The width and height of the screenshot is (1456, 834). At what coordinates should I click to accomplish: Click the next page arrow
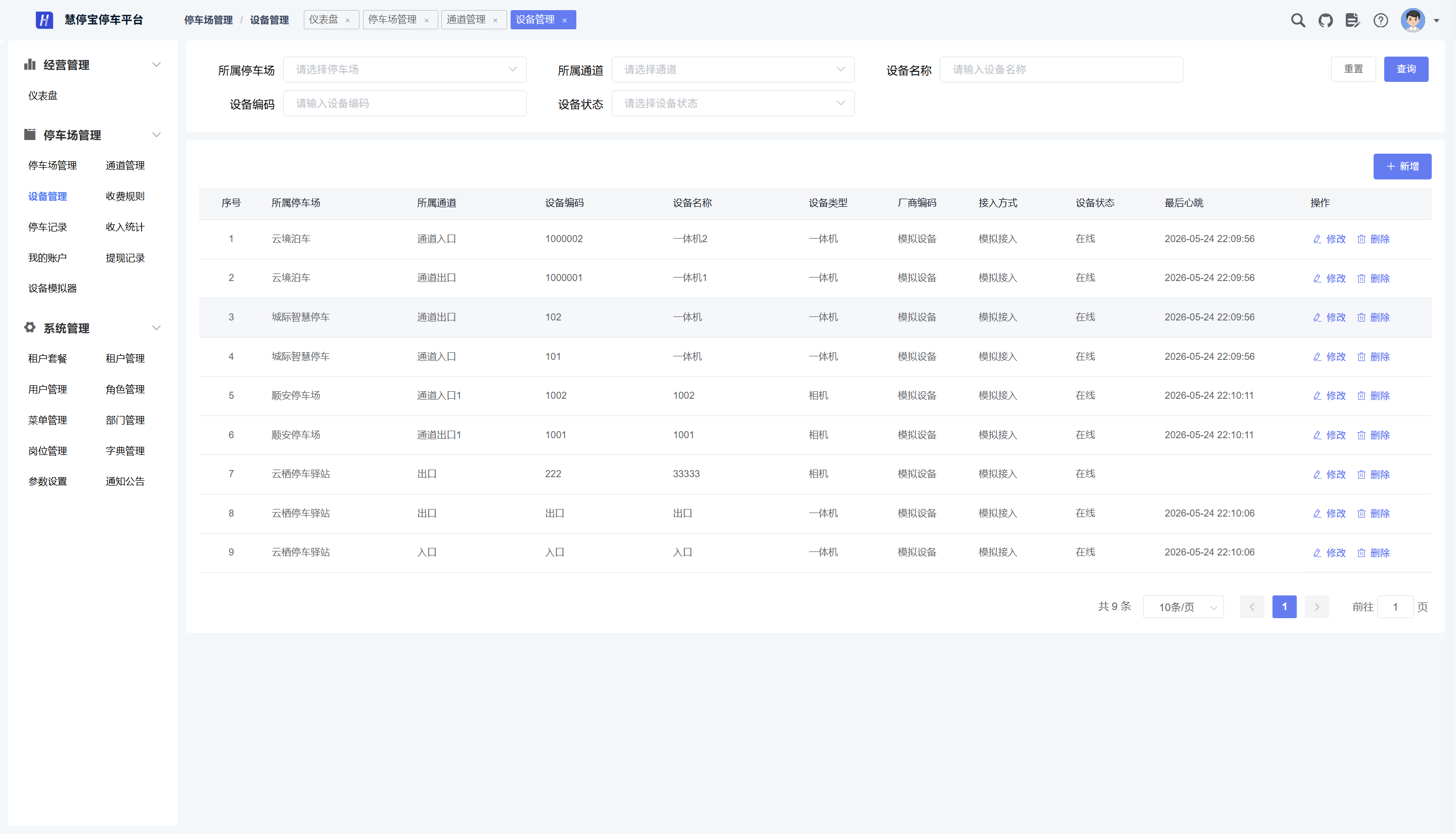[x=1316, y=607]
